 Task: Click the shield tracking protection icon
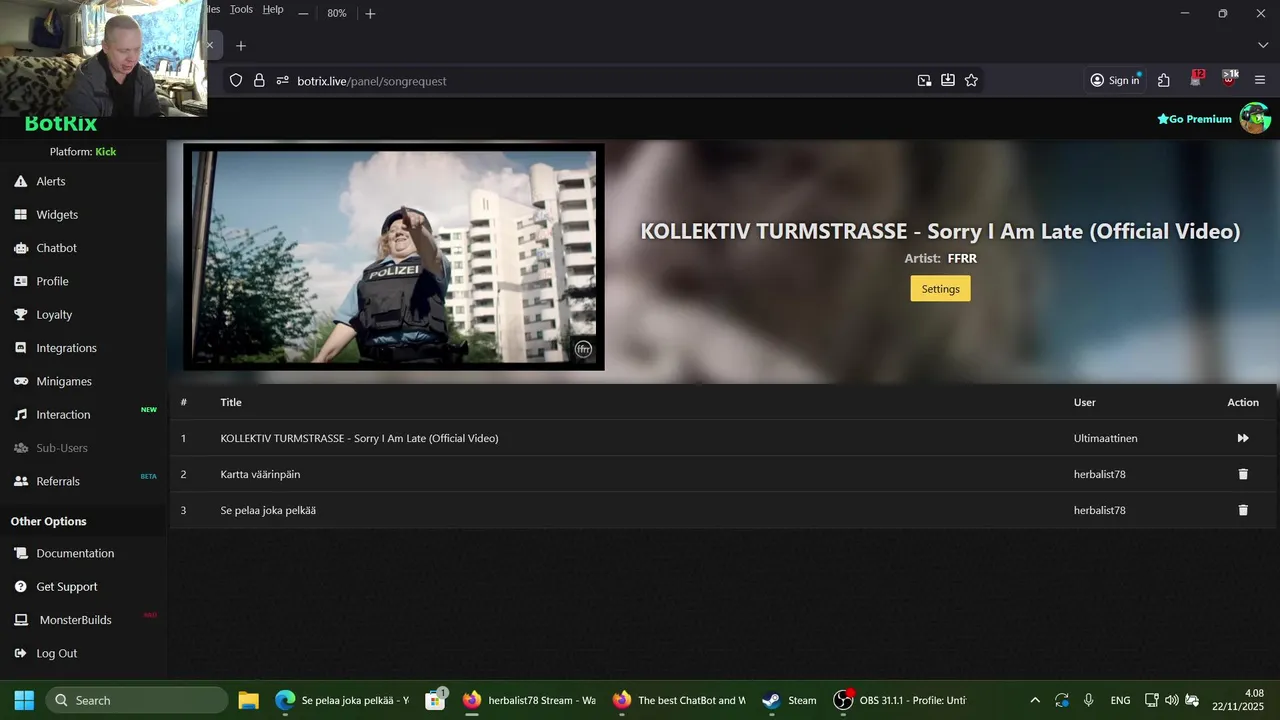pos(236,81)
